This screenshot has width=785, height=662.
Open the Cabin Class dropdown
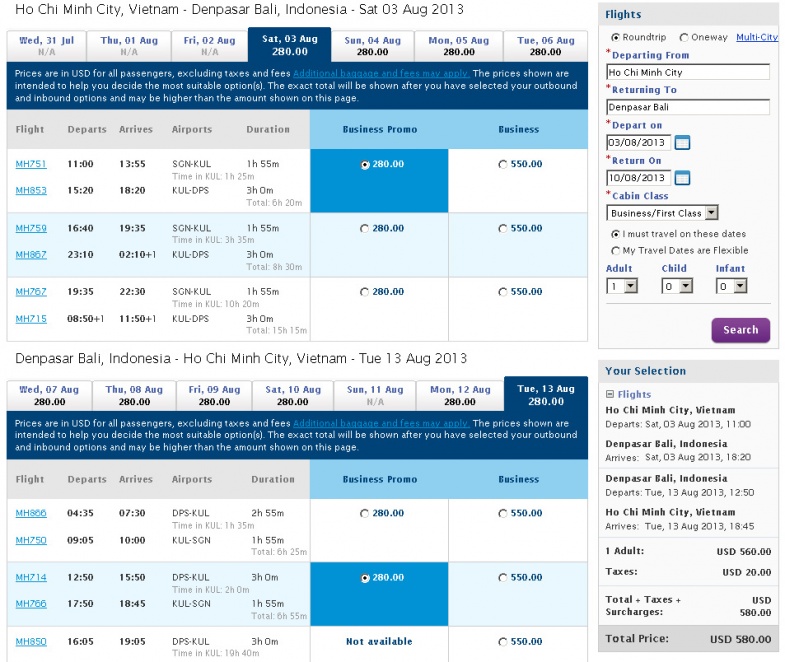coord(662,213)
